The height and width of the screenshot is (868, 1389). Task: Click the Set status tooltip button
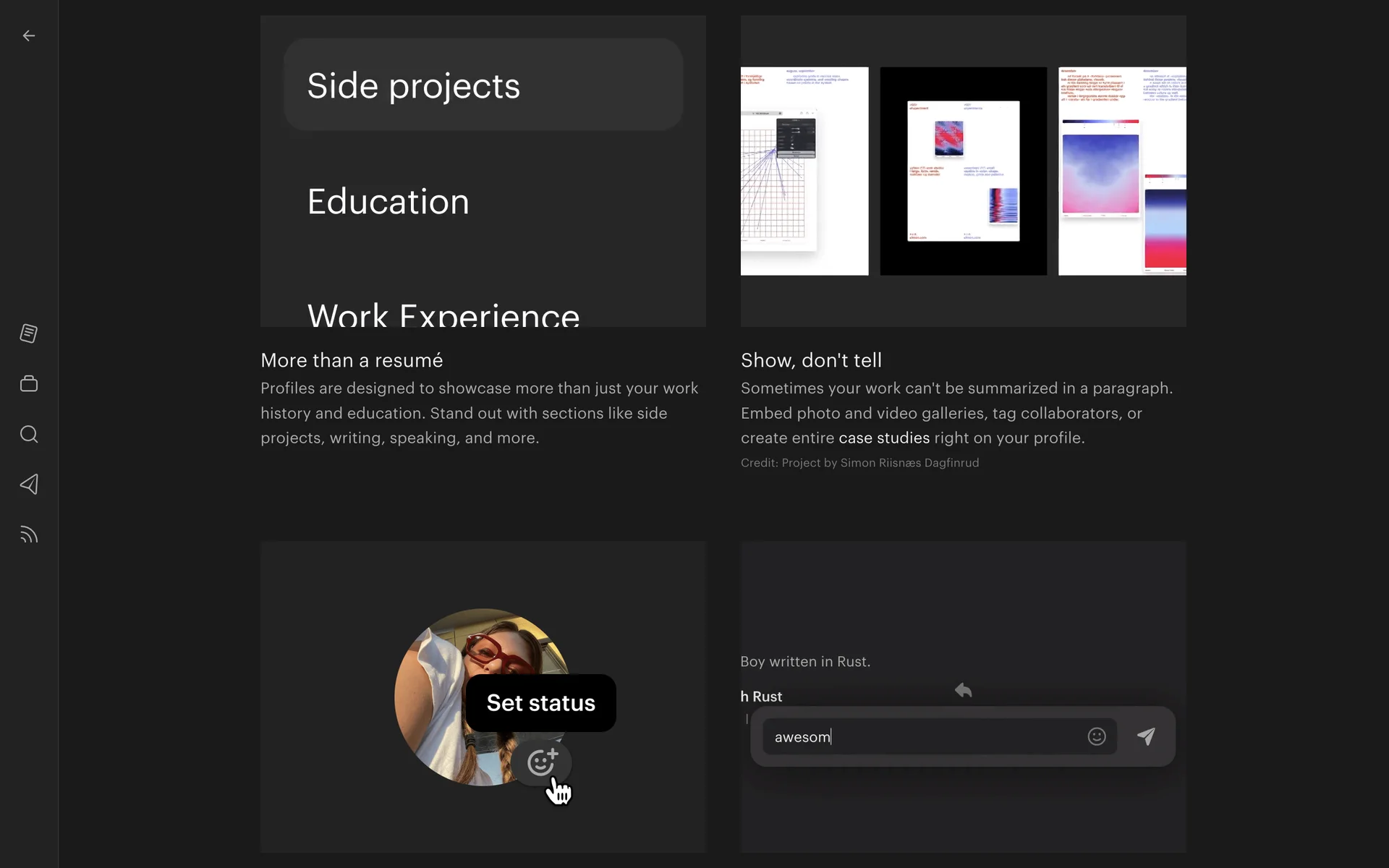pos(540,703)
